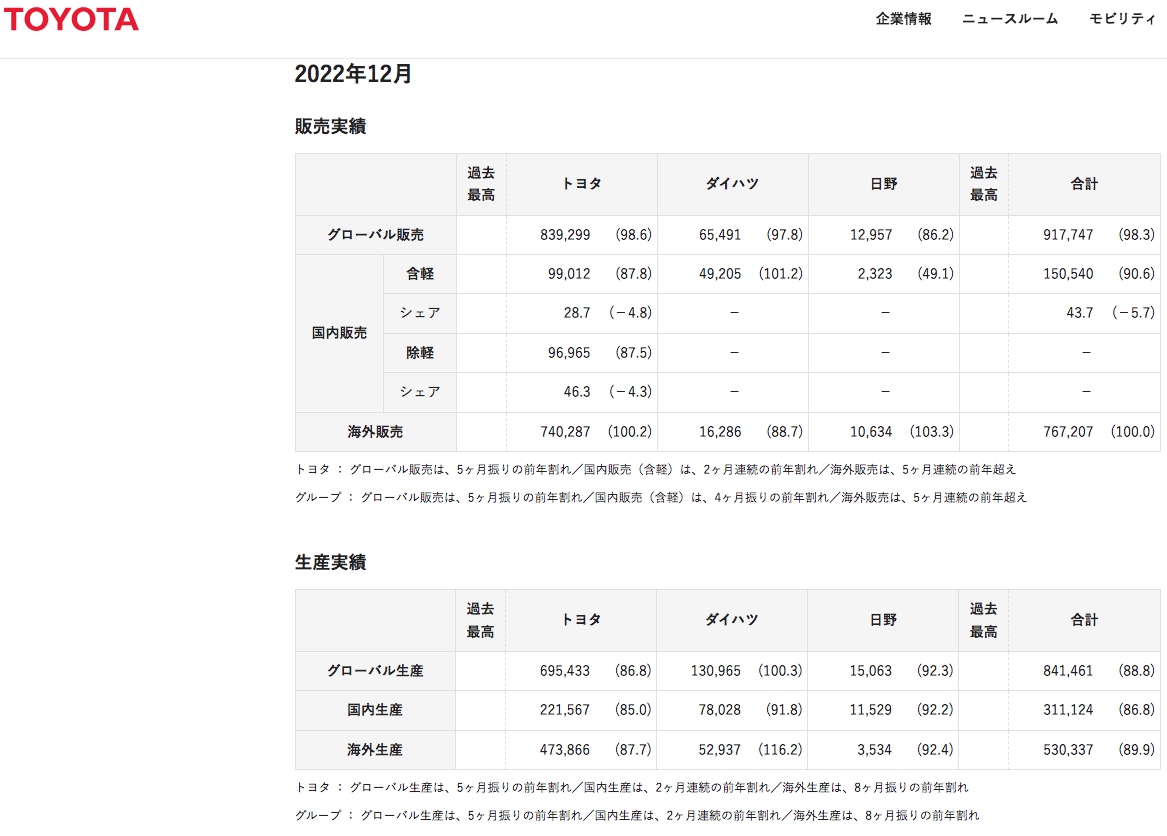This screenshot has width=1167, height=836.
Task: Click Toyota share value 46.3
Action: click(x=577, y=392)
